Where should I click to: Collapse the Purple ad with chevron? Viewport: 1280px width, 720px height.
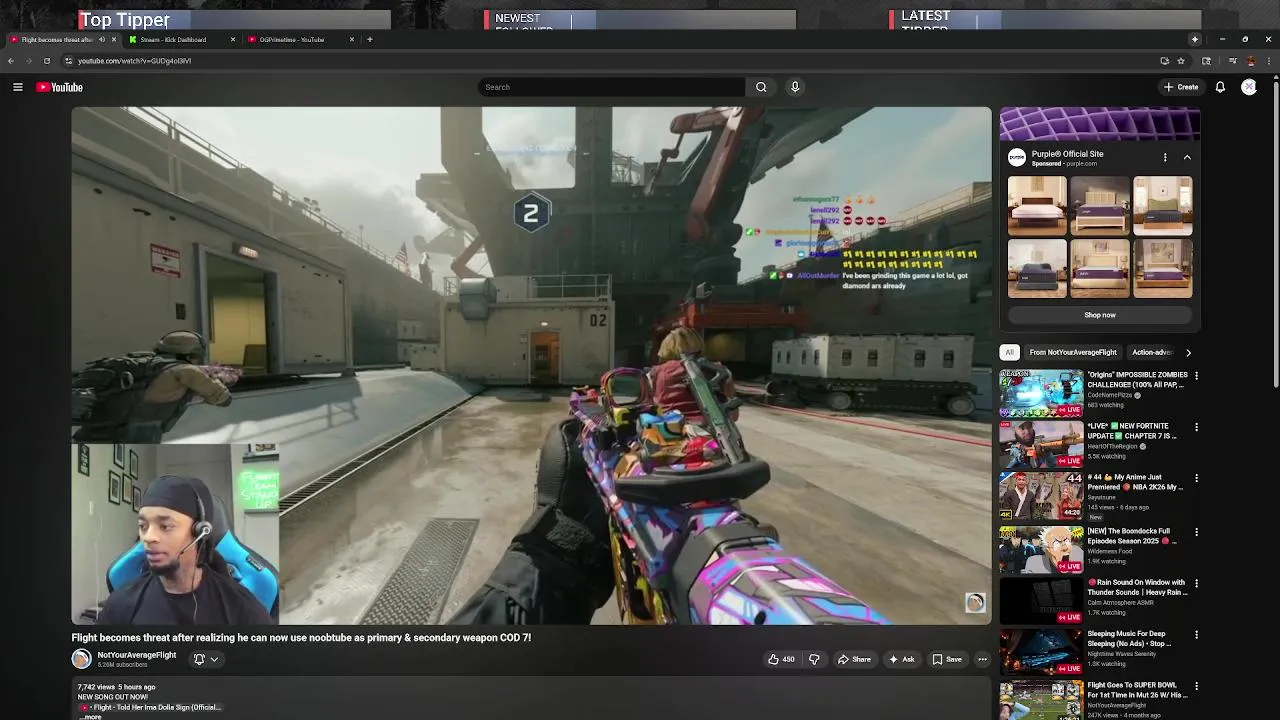pyautogui.click(x=1187, y=157)
